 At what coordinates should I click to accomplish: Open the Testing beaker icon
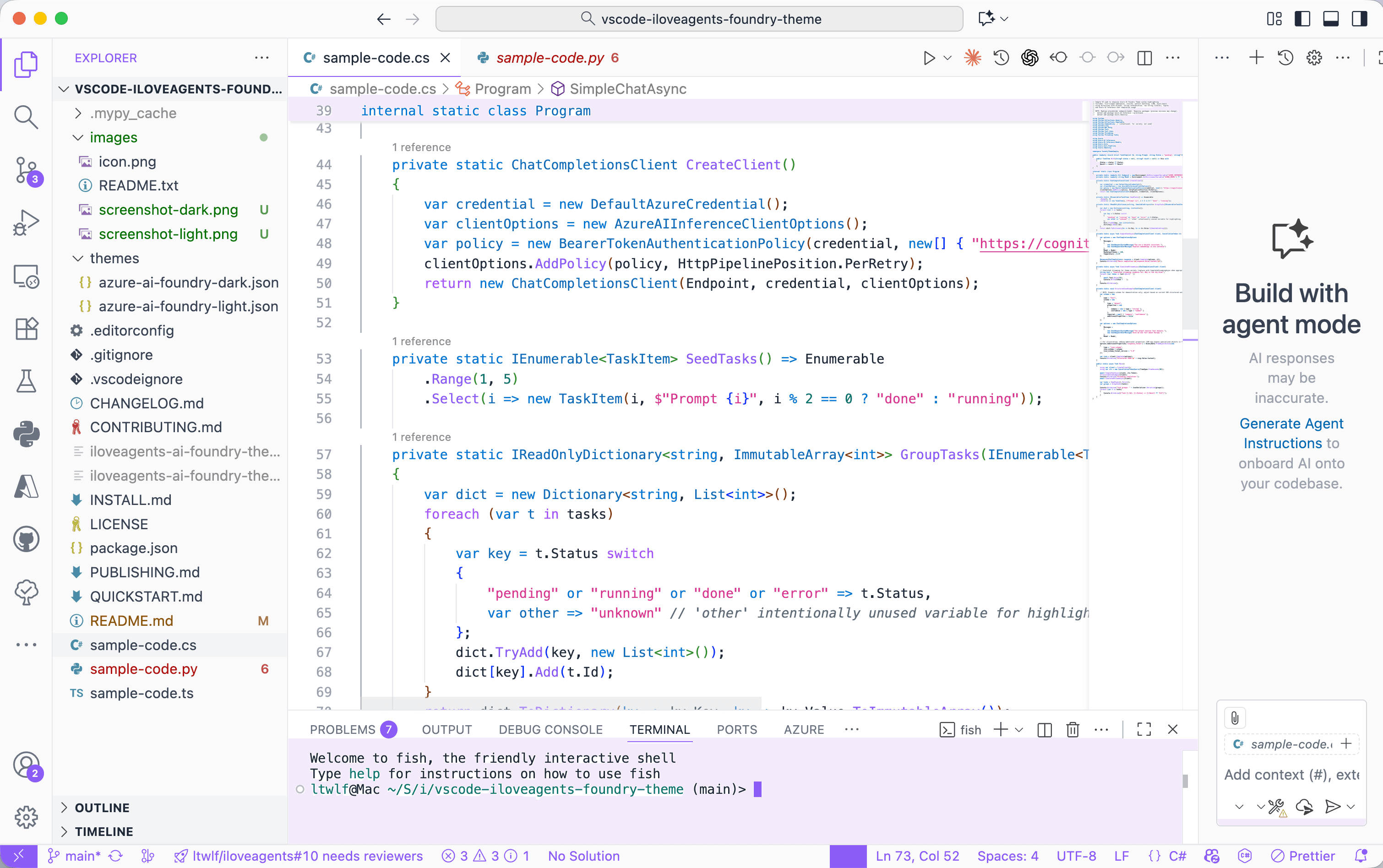pos(27,380)
